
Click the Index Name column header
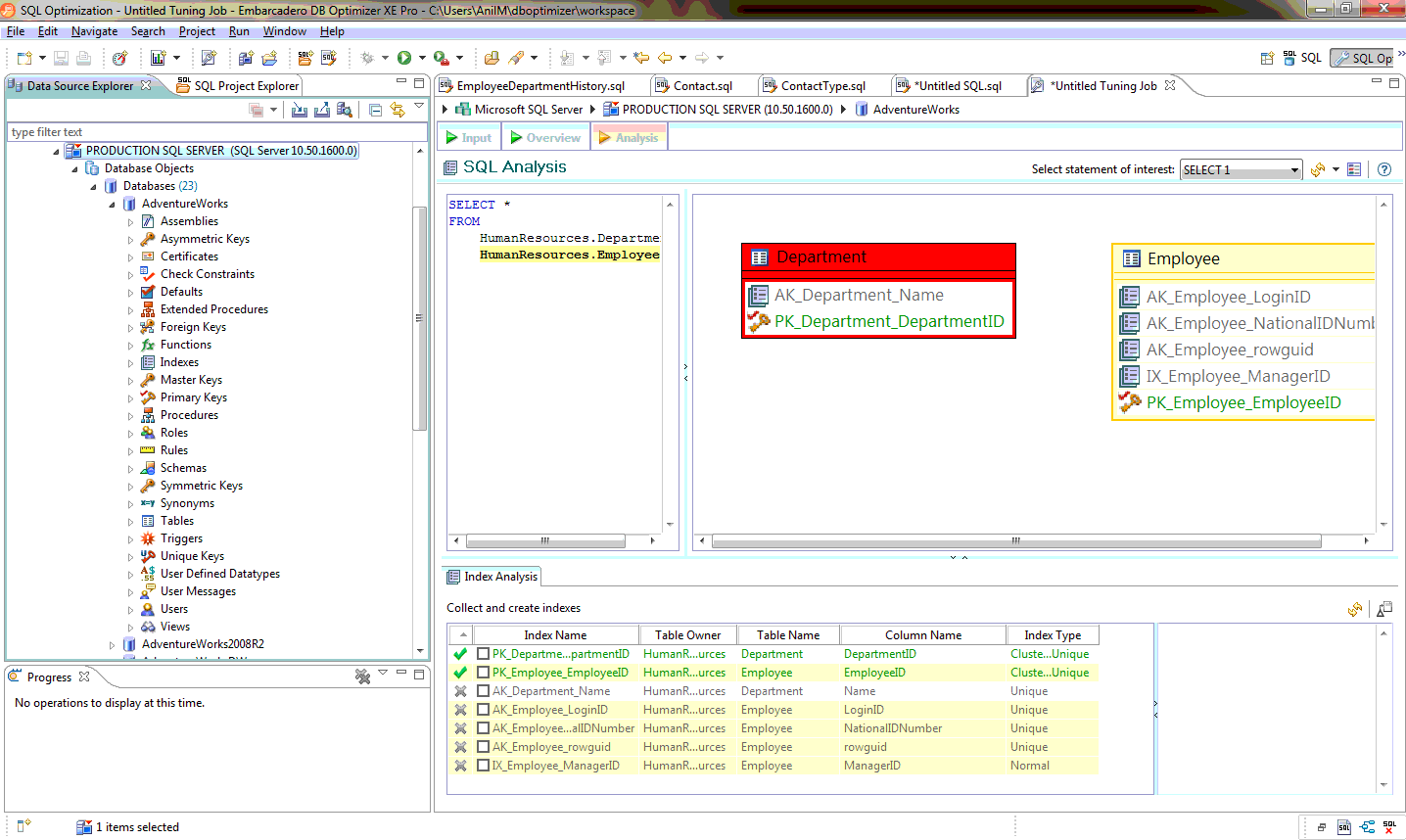pos(555,635)
